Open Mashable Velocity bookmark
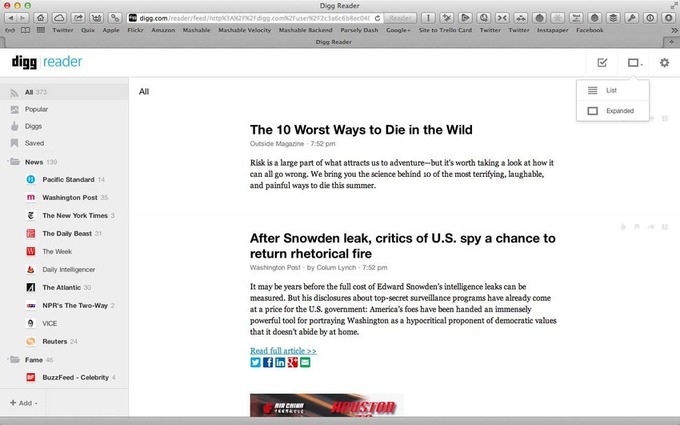 (x=245, y=30)
